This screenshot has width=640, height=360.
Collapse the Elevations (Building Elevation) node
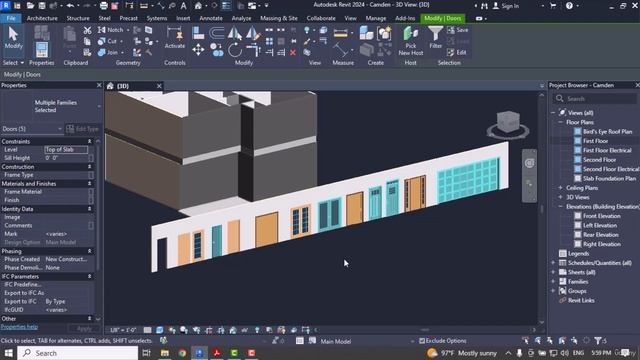pos(560,207)
